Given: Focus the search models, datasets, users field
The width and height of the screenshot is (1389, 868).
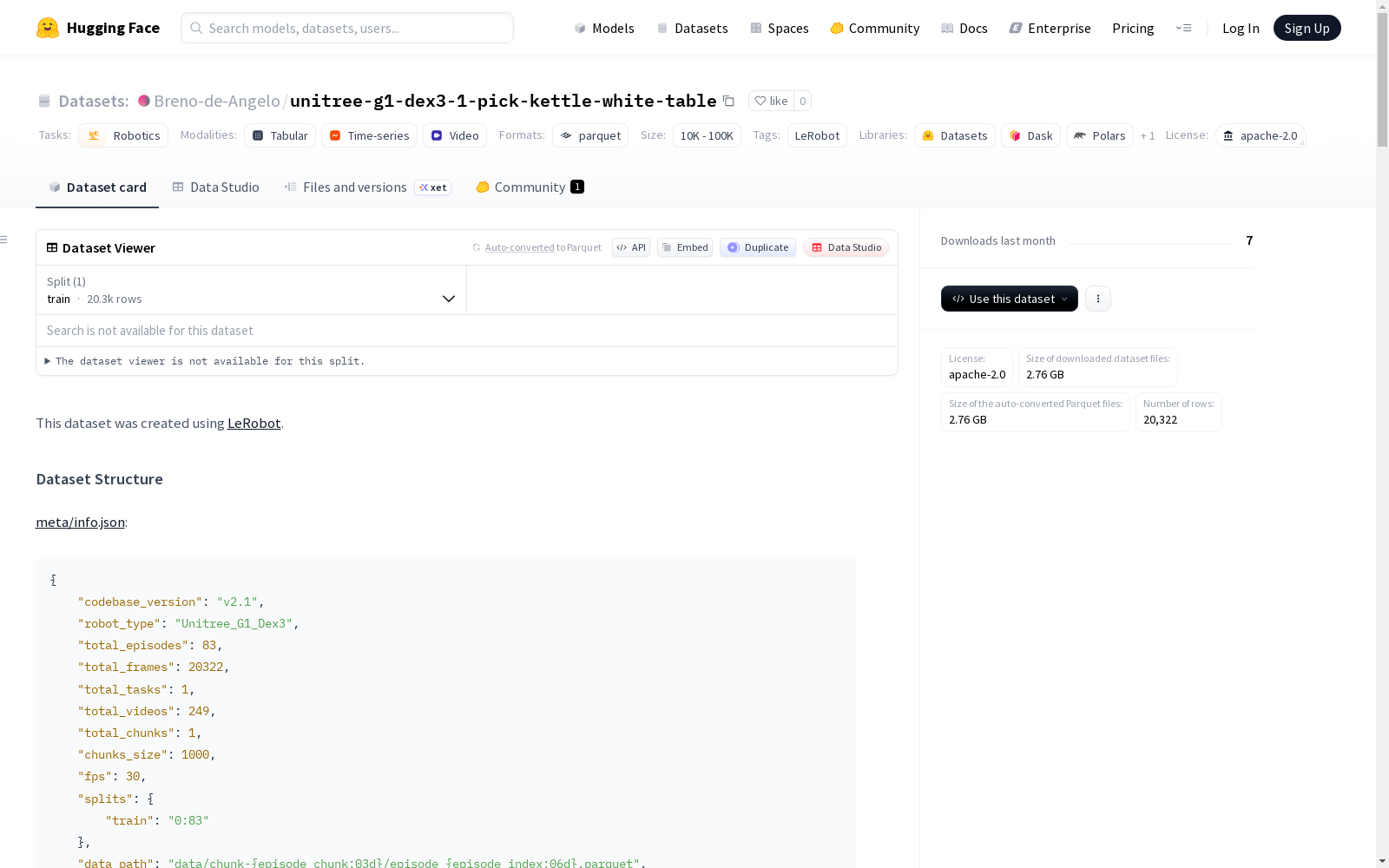Looking at the screenshot, I should tap(347, 28).
